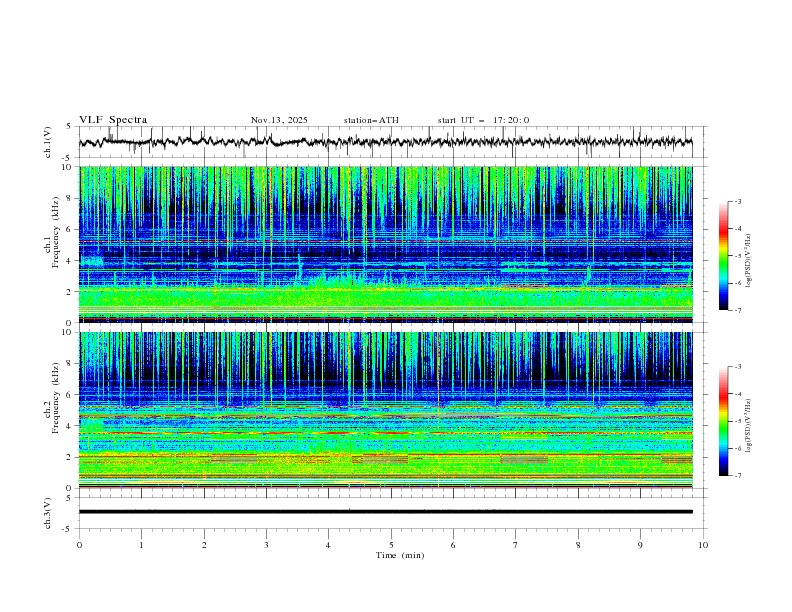This screenshot has height=612, width=792.
Task: Click the 'VLF Spectra' title text
Action: (x=113, y=120)
